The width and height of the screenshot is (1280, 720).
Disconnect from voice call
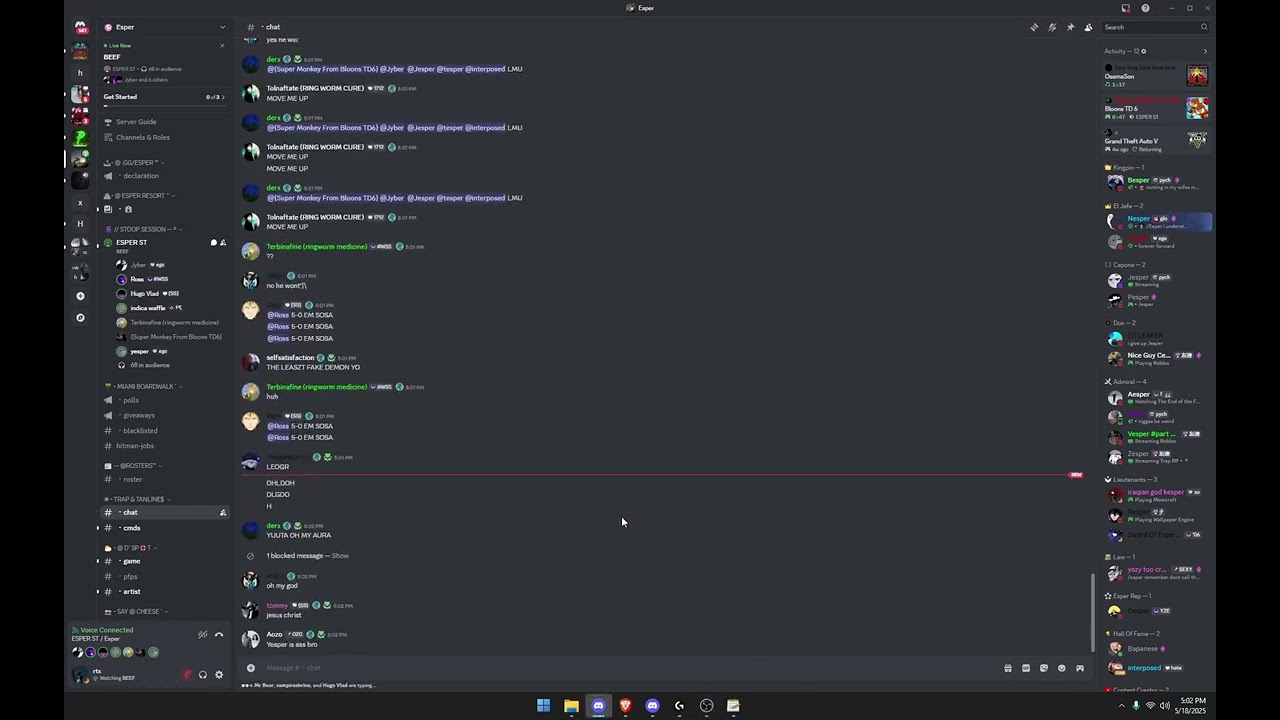tap(219, 635)
